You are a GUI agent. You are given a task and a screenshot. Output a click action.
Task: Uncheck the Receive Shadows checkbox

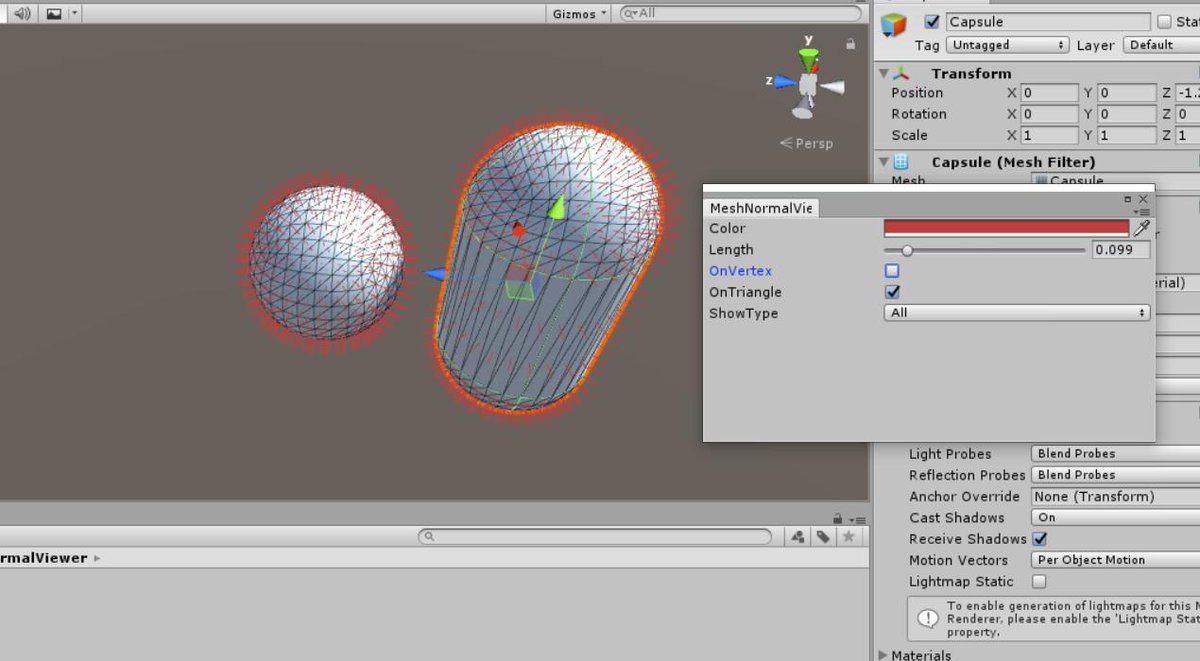(1039, 539)
